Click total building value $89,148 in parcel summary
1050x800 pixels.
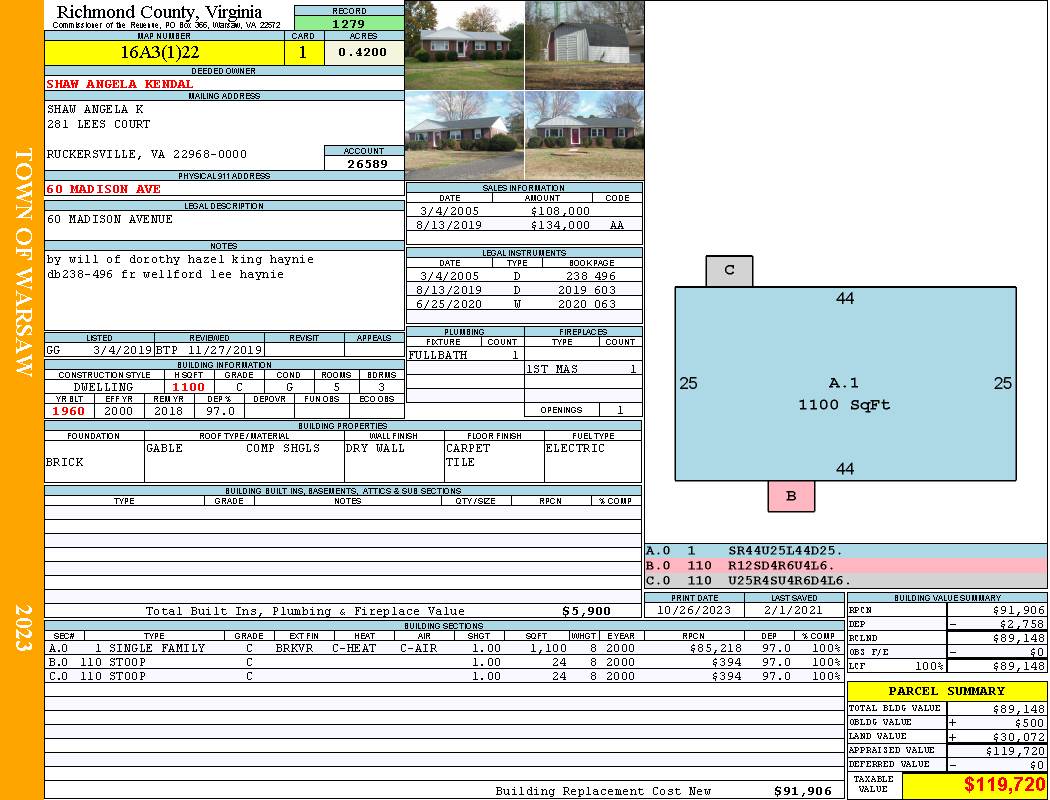tap(1018, 709)
